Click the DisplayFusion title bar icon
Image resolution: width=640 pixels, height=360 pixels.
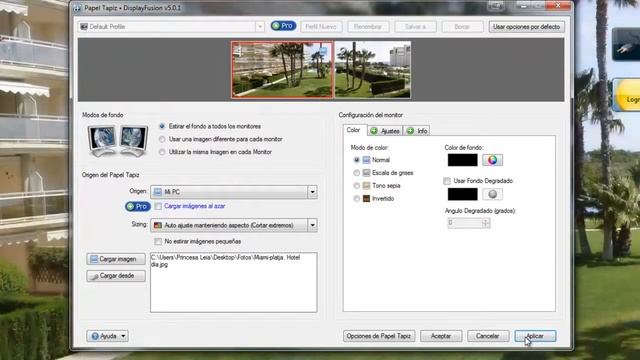(78, 8)
